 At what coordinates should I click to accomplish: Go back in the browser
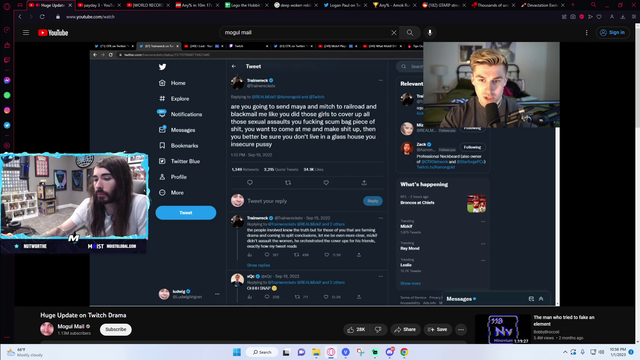pyautogui.click(x=20, y=17)
